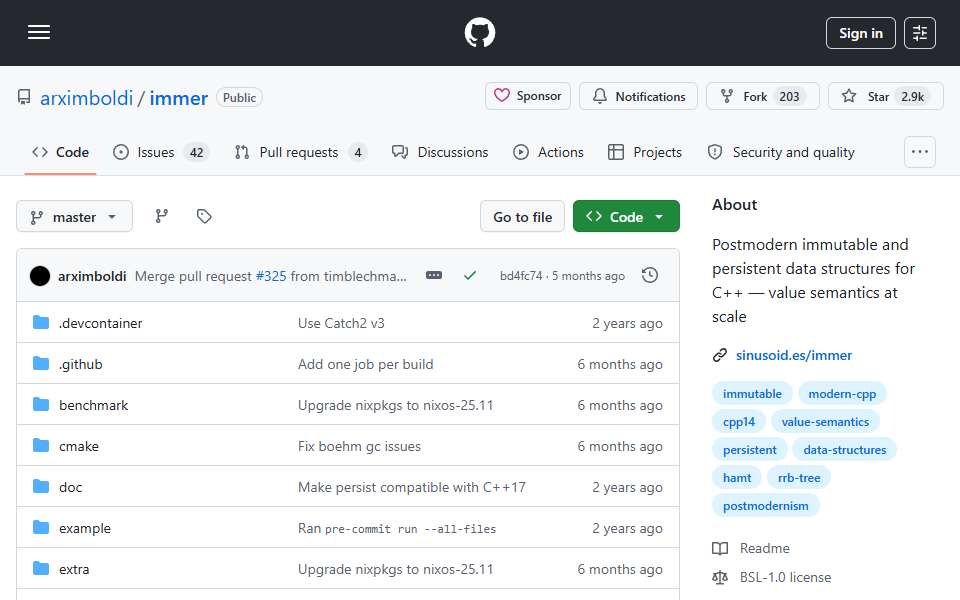This screenshot has width=960, height=600.
Task: Open the appearance settings sliders icon
Action: (919, 33)
